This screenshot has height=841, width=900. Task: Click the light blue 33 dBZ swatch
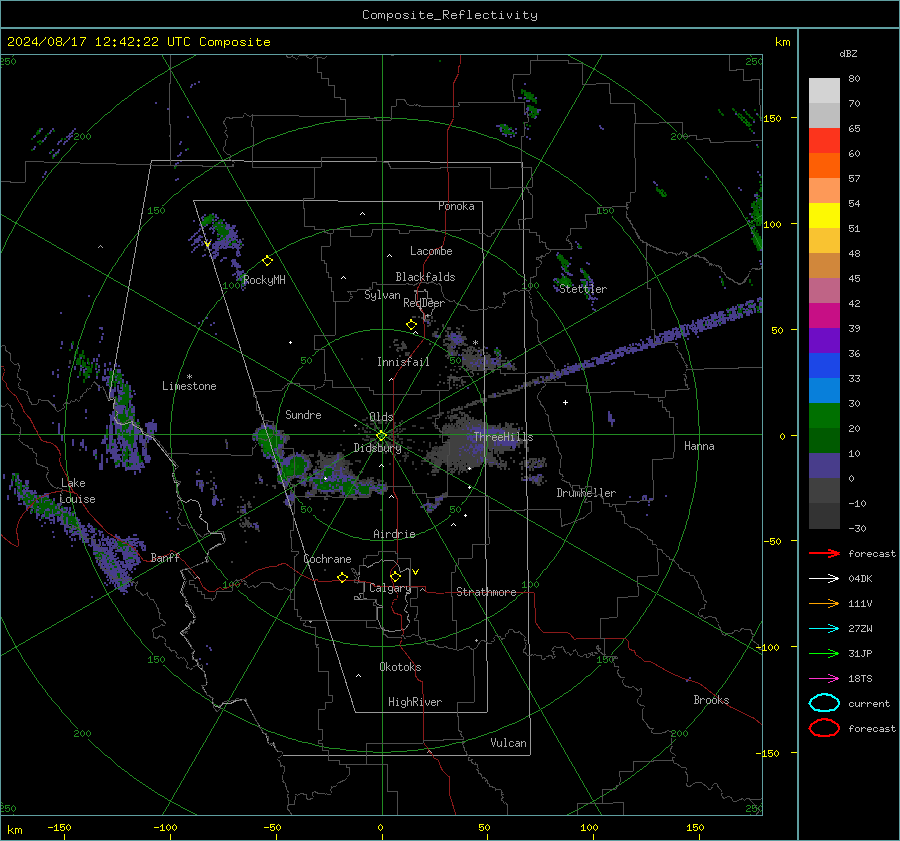(824, 390)
